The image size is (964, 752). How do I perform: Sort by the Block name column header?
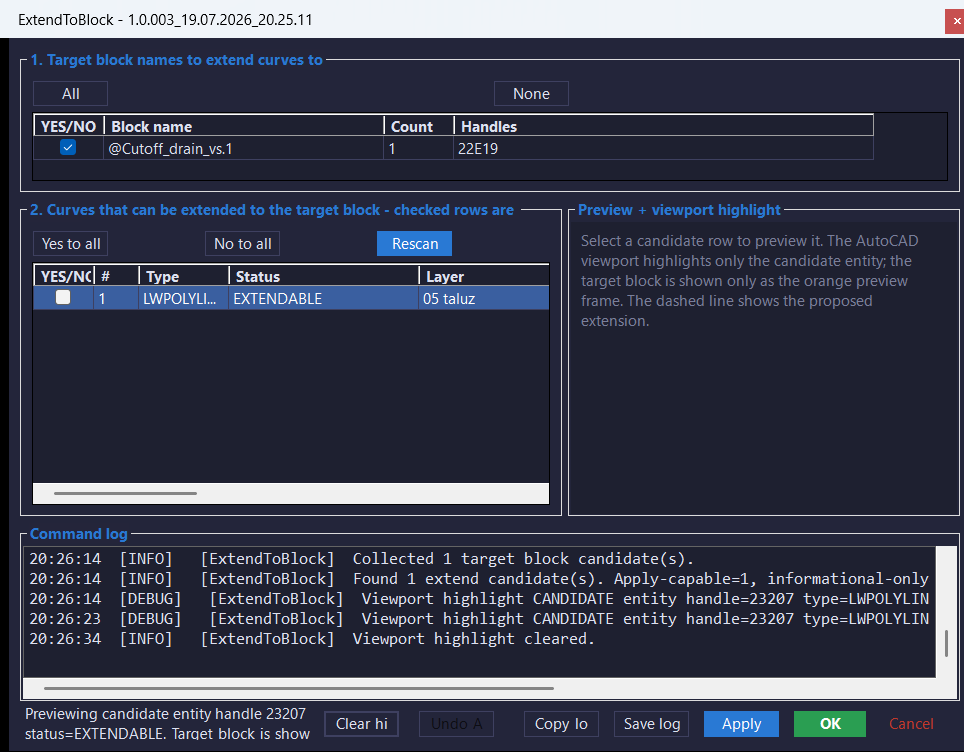tap(244, 126)
